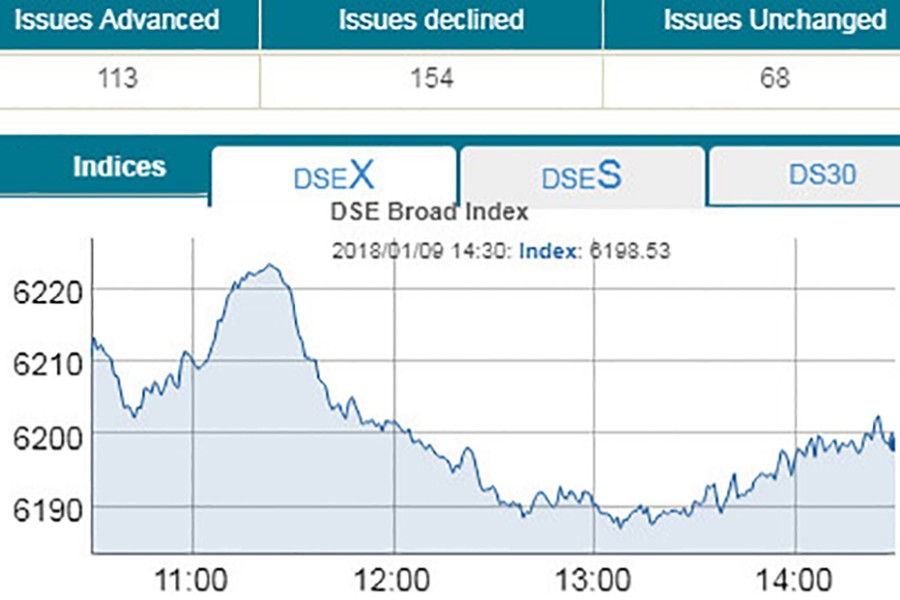Image resolution: width=900 pixels, height=600 pixels.
Task: Click the 13:00 time axis label
Action: click(x=594, y=579)
